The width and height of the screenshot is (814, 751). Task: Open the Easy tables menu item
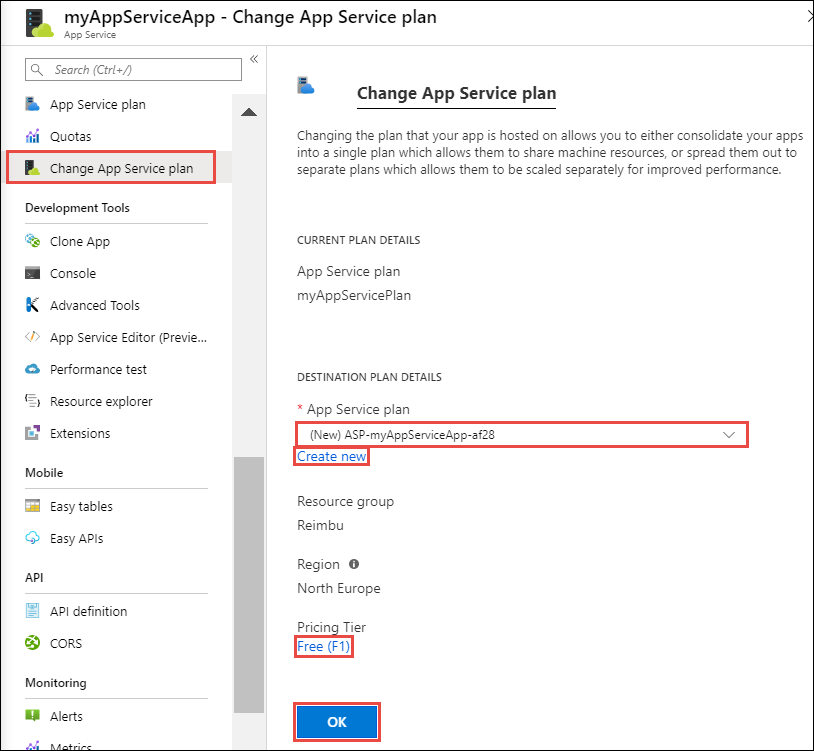(81, 506)
